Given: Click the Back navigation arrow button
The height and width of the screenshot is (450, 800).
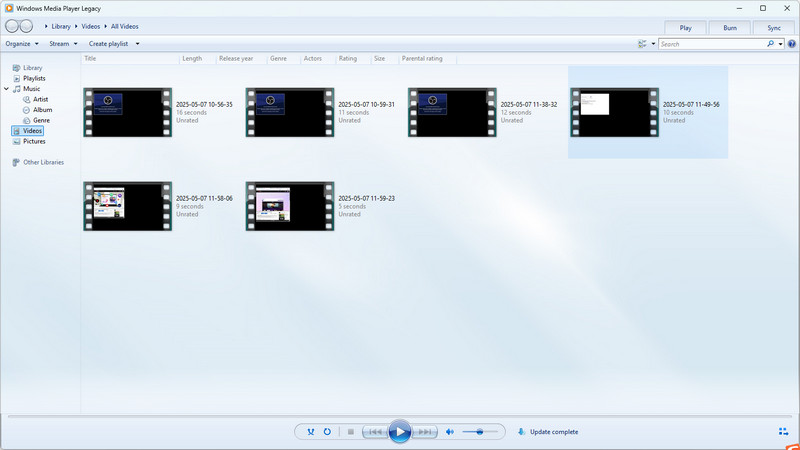Looking at the screenshot, I should (x=12, y=26).
